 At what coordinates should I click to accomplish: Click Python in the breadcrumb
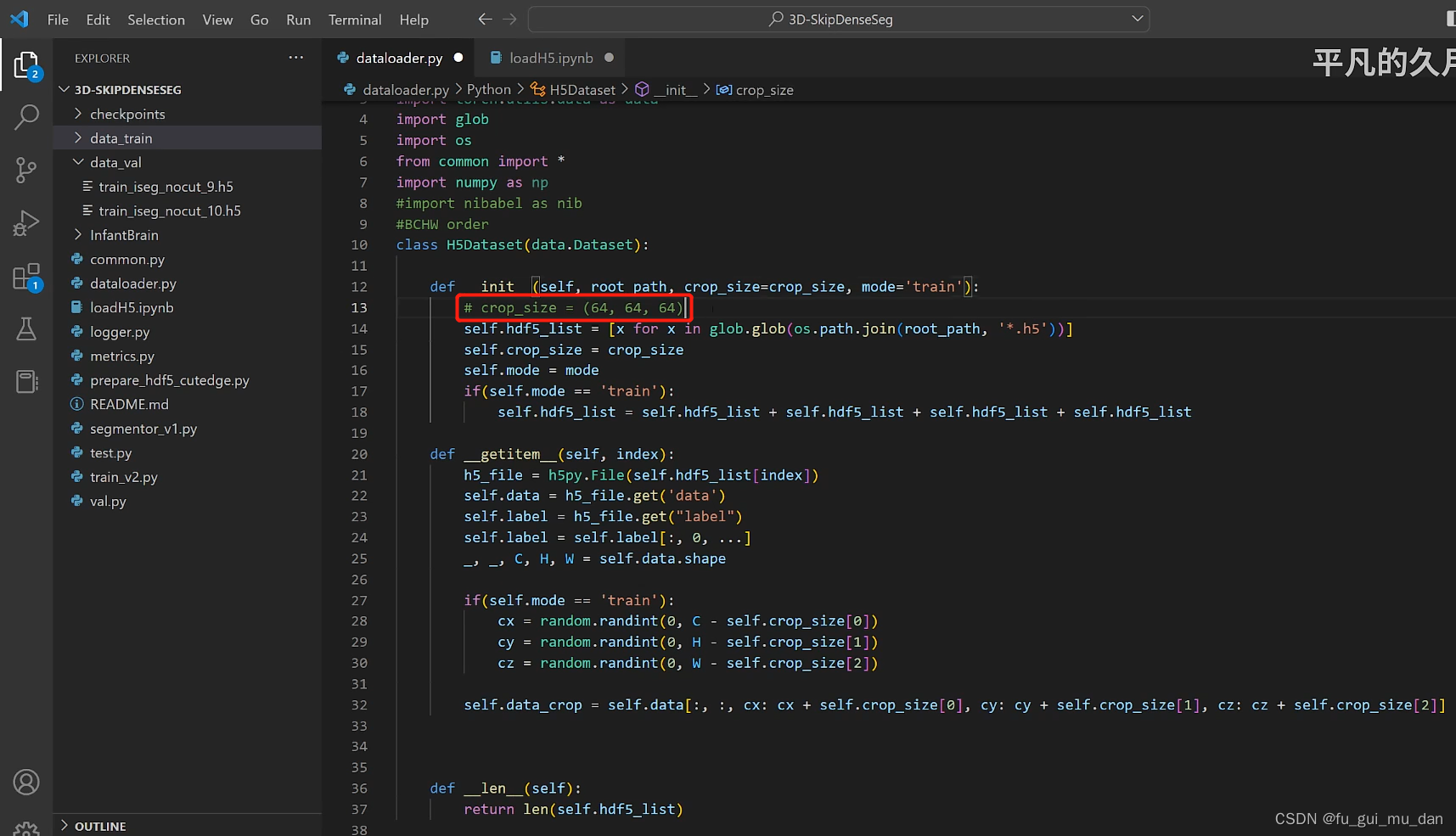489,89
